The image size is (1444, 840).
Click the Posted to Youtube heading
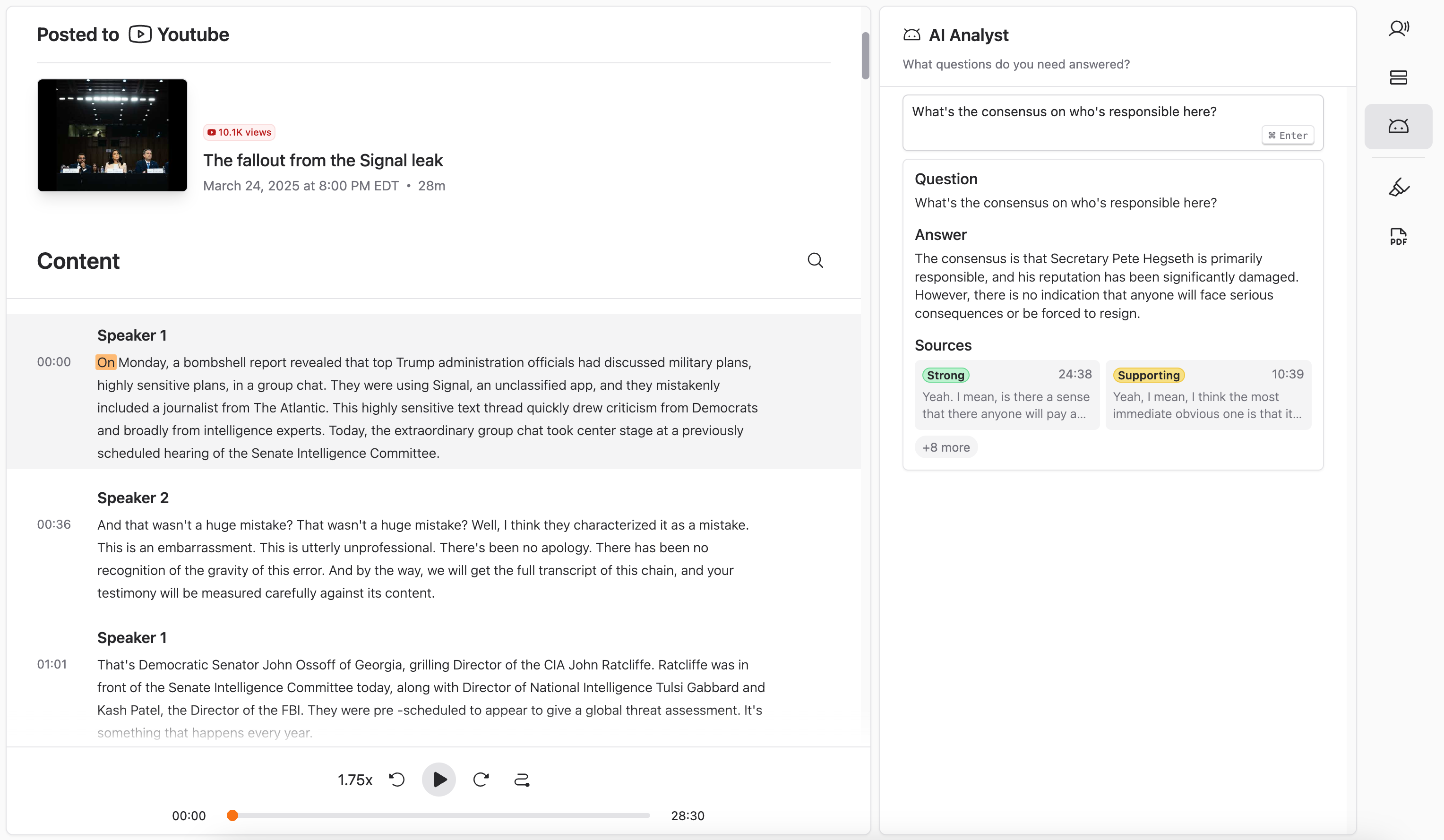click(133, 34)
